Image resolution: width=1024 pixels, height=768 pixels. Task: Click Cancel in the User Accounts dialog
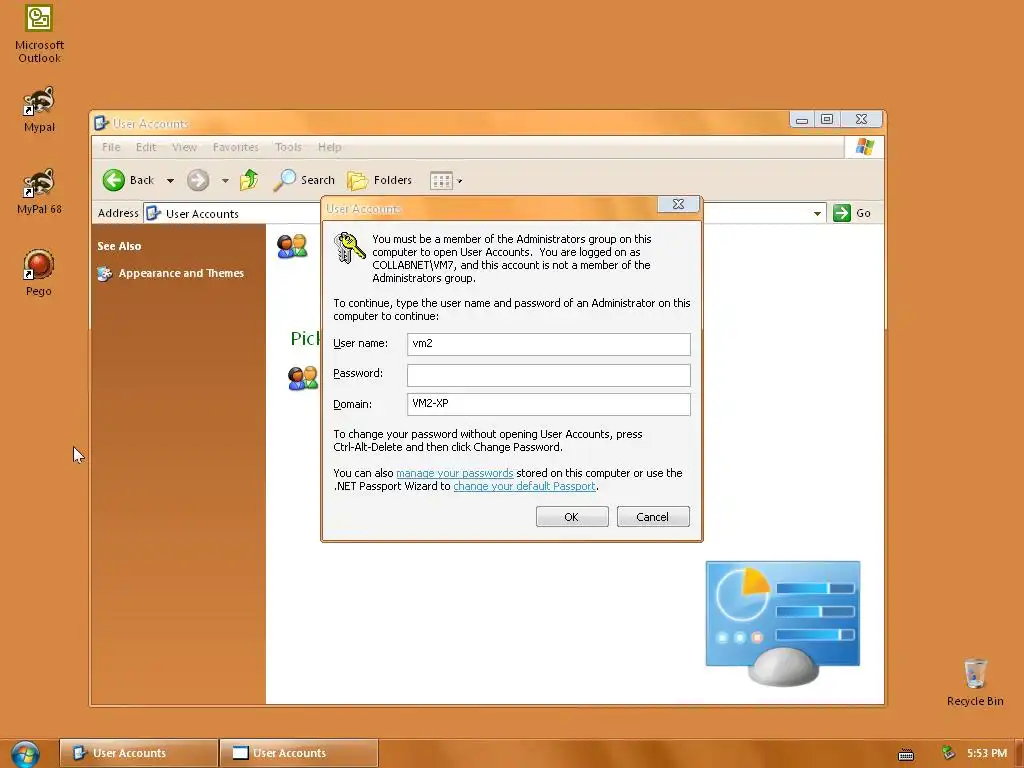click(652, 517)
